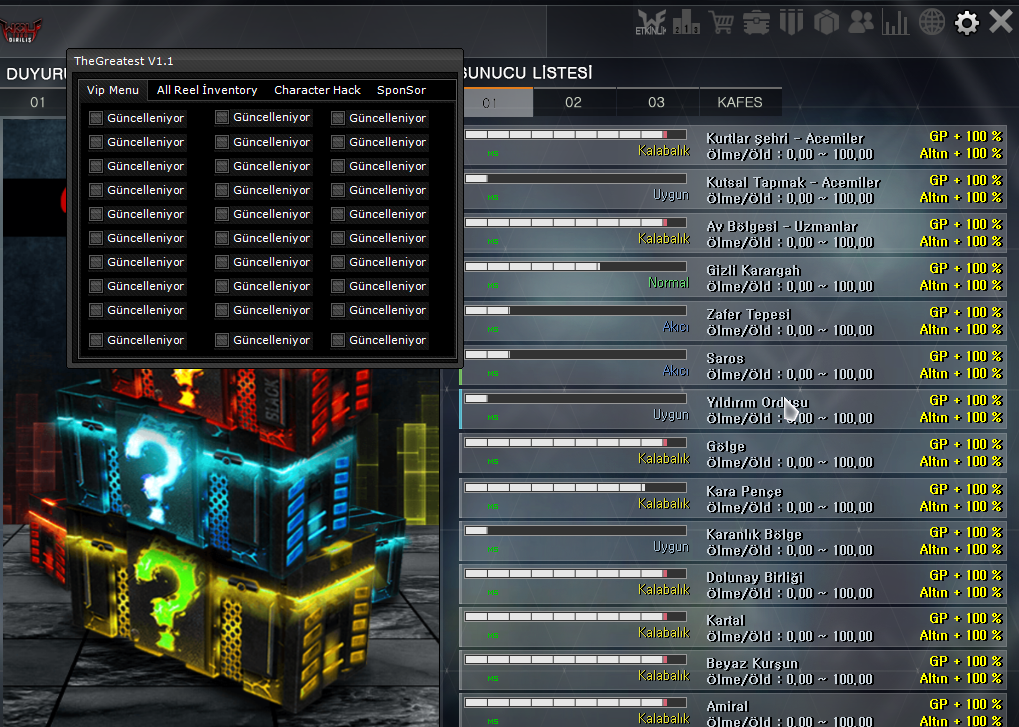Click the TheGreatest V1.1 title bar
Image resolution: width=1019 pixels, height=727 pixels.
[264, 61]
